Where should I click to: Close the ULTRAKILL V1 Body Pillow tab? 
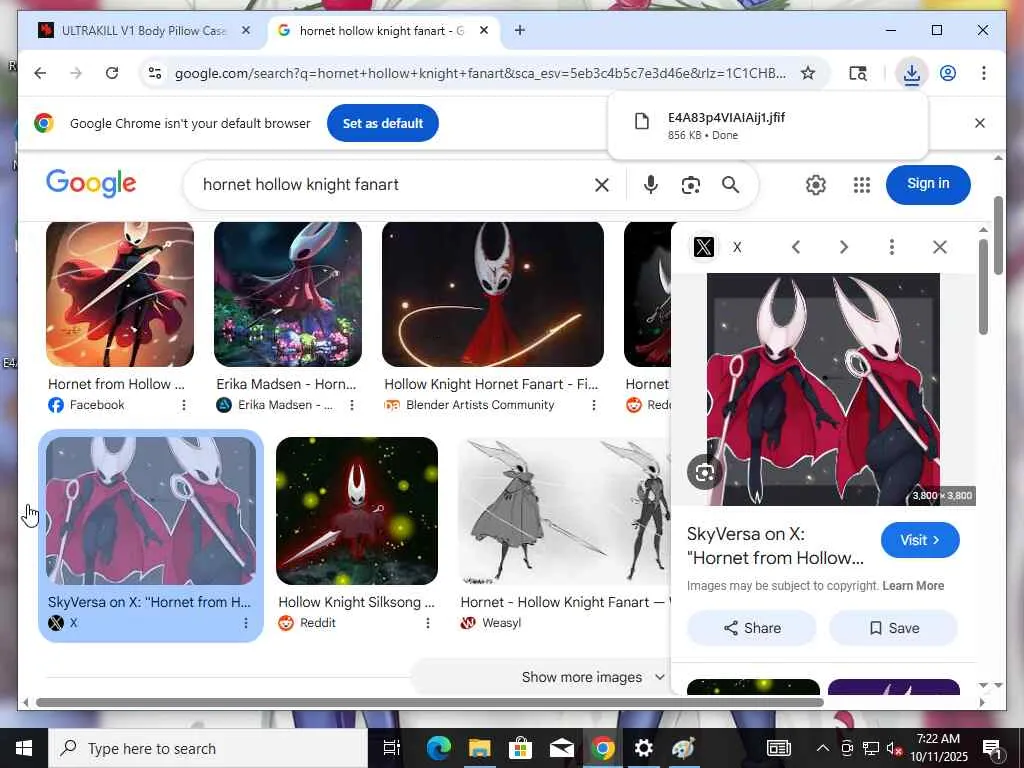[x=246, y=30]
